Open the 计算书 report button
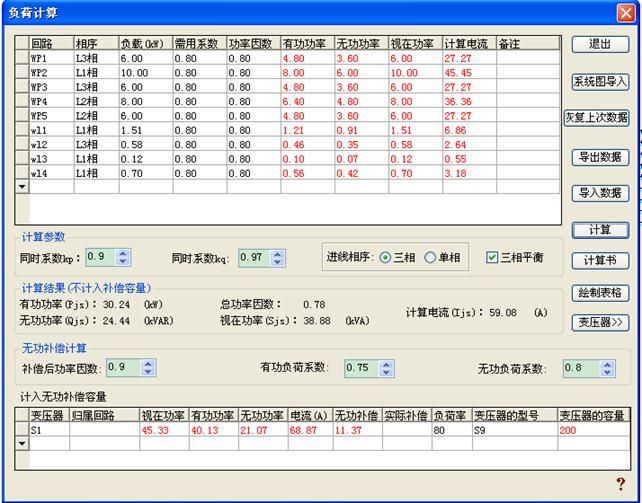 [x=600, y=260]
